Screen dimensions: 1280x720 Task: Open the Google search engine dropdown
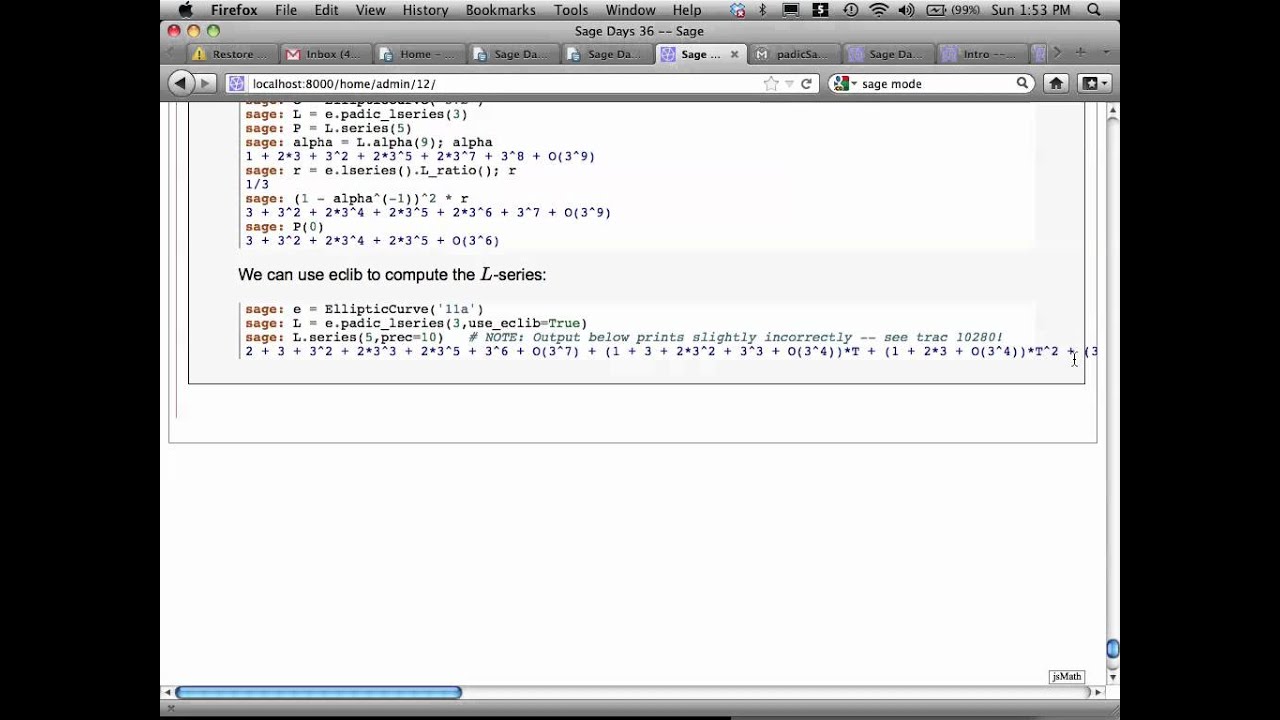pyautogui.click(x=844, y=84)
